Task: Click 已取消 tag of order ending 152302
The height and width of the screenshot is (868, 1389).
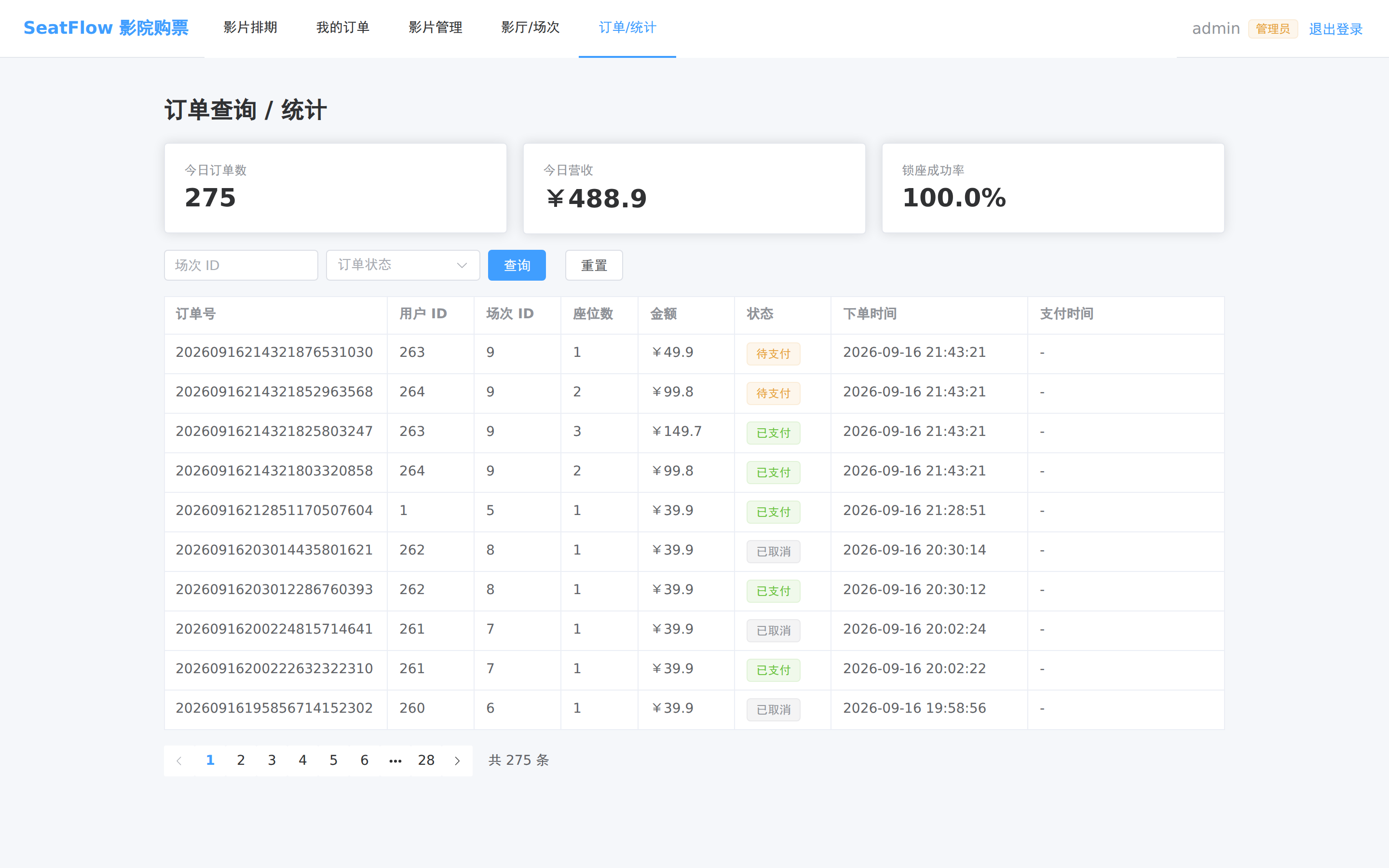Action: [x=773, y=710]
